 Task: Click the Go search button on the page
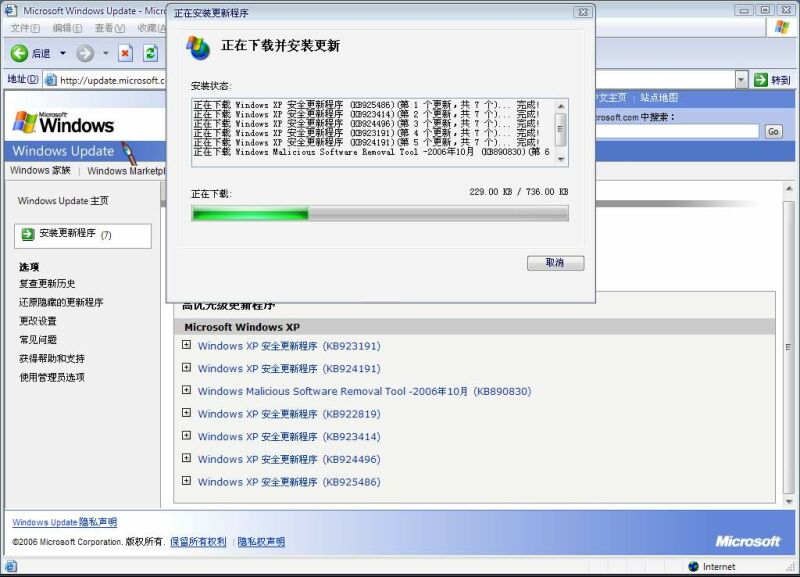pyautogui.click(x=773, y=132)
